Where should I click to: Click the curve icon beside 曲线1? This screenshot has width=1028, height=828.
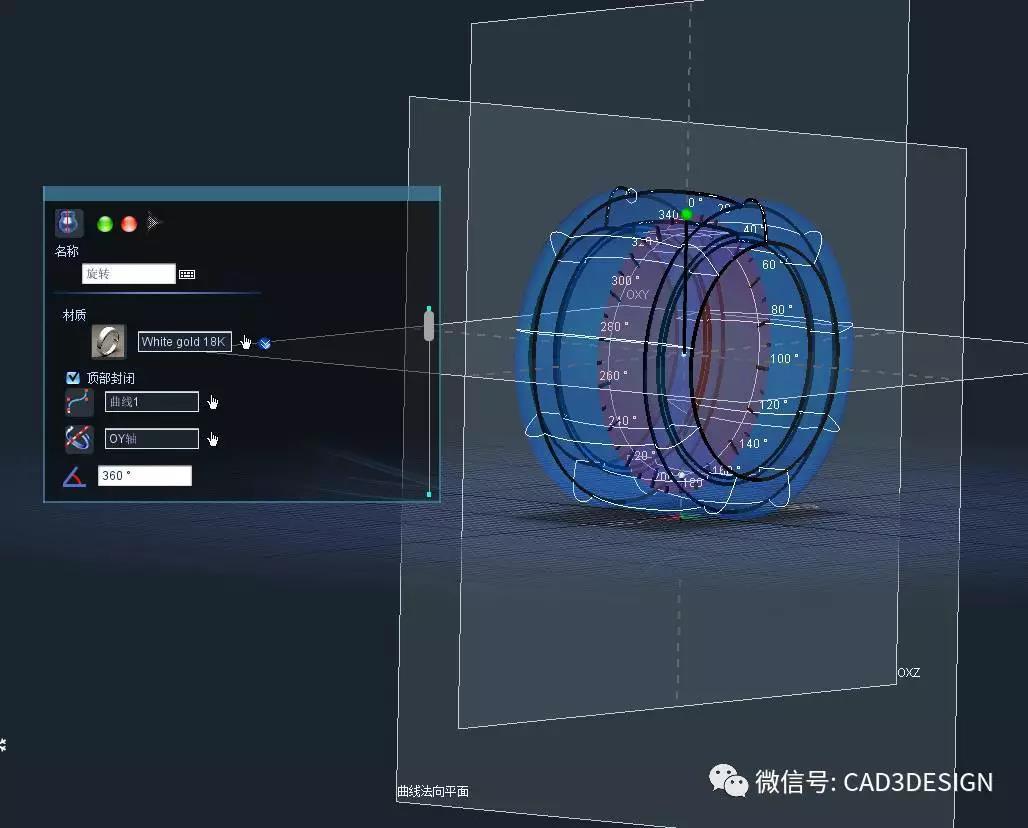79,403
